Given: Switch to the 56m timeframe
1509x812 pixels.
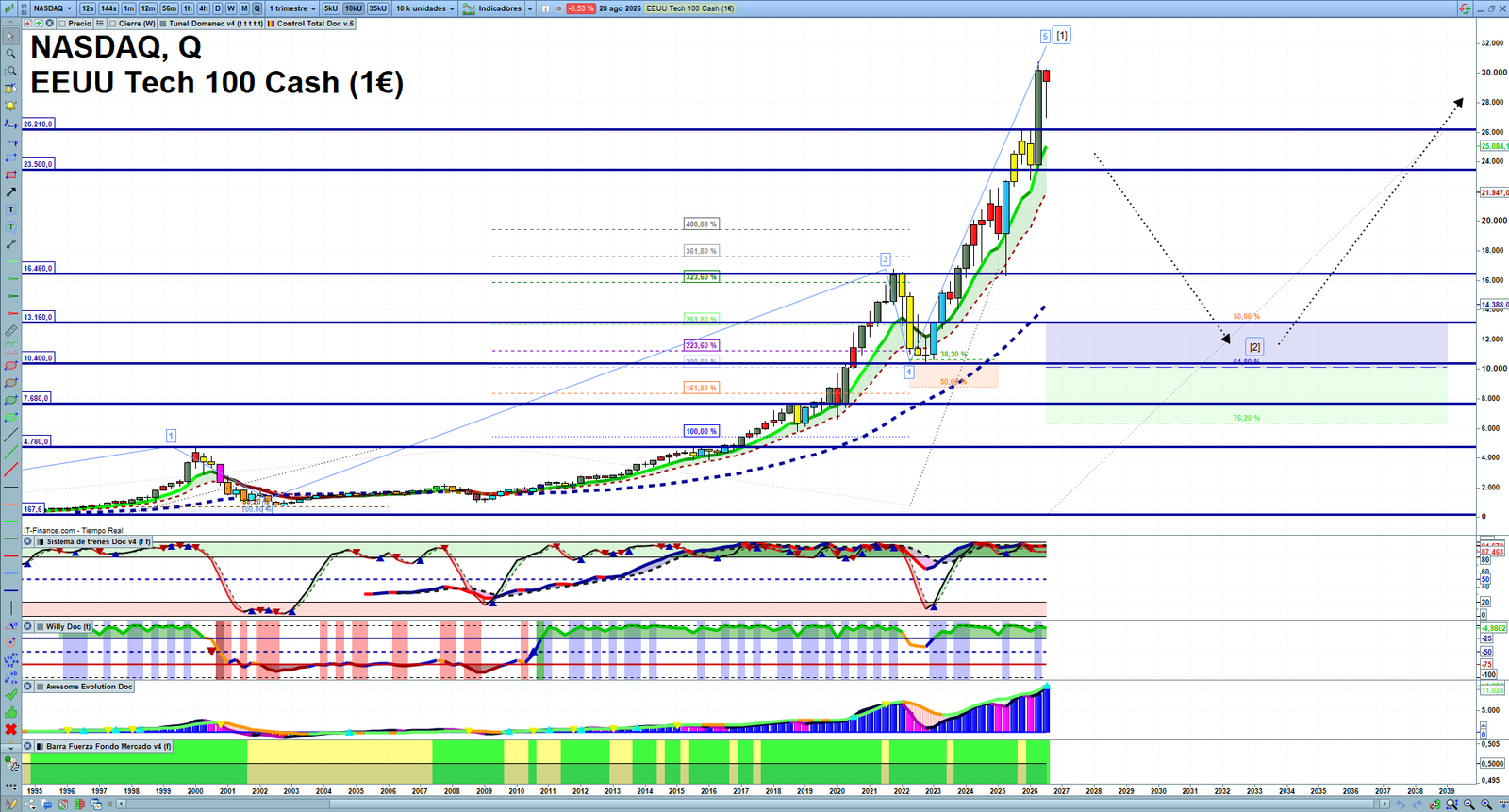Looking at the screenshot, I should point(169,8).
